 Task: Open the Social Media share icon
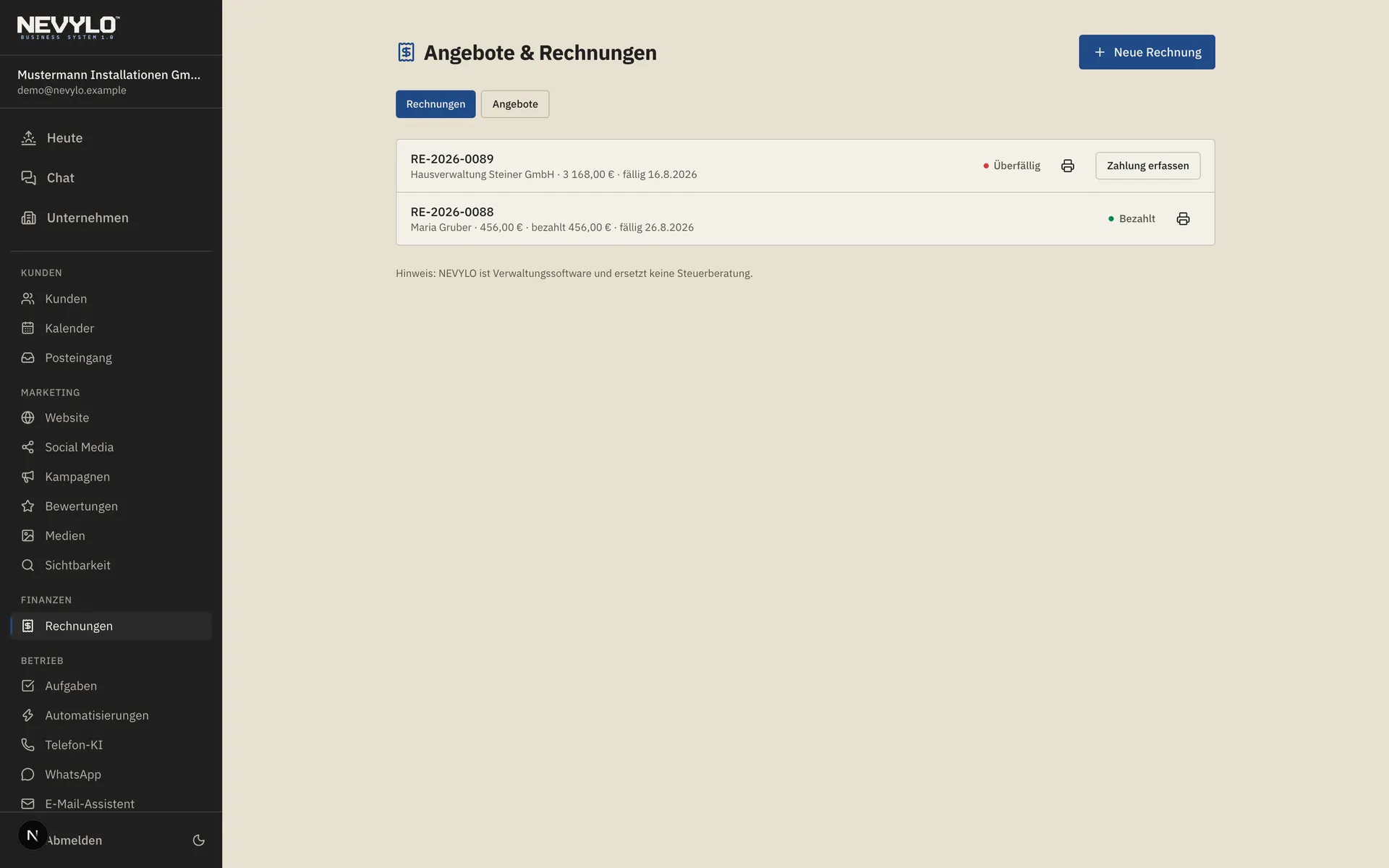pyautogui.click(x=27, y=447)
